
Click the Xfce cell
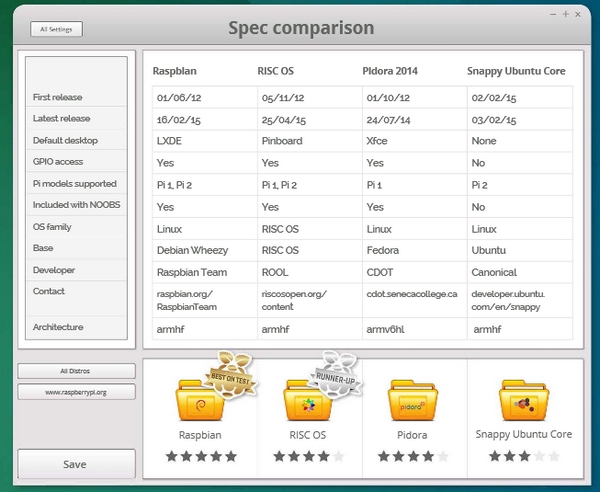point(415,141)
